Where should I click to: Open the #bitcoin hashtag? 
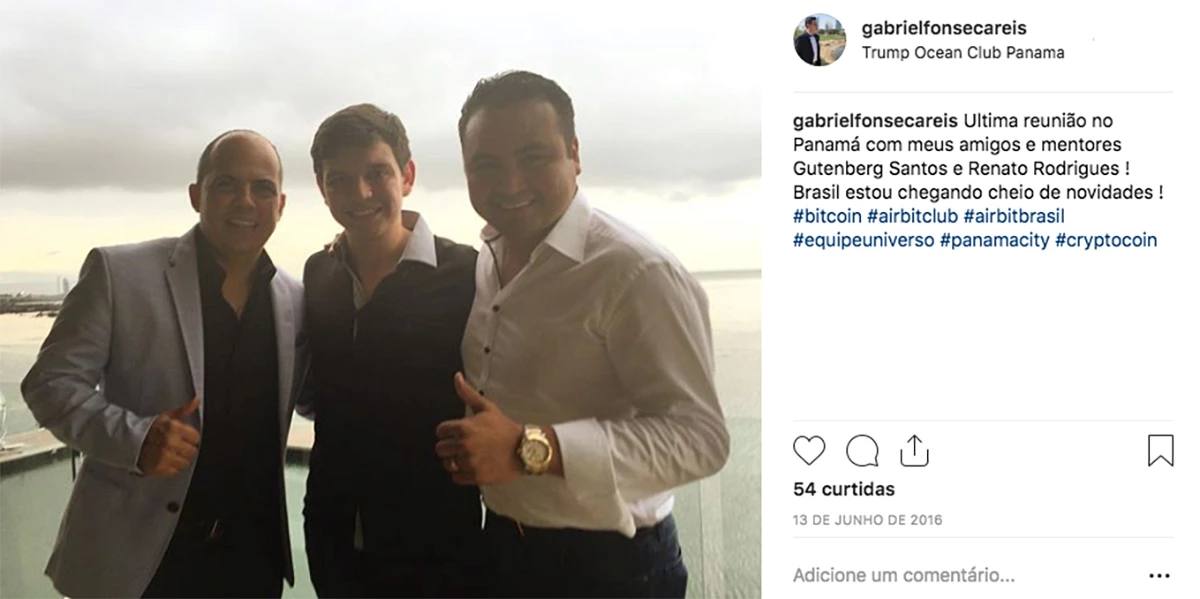point(827,216)
